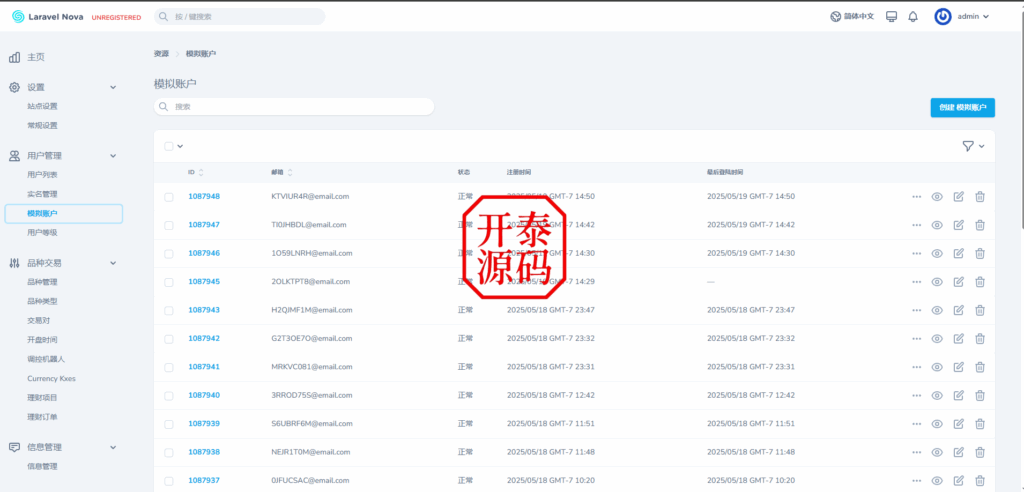The width and height of the screenshot is (1024, 492).
Task: Open more actions for row 1087942
Action: pyautogui.click(x=916, y=338)
